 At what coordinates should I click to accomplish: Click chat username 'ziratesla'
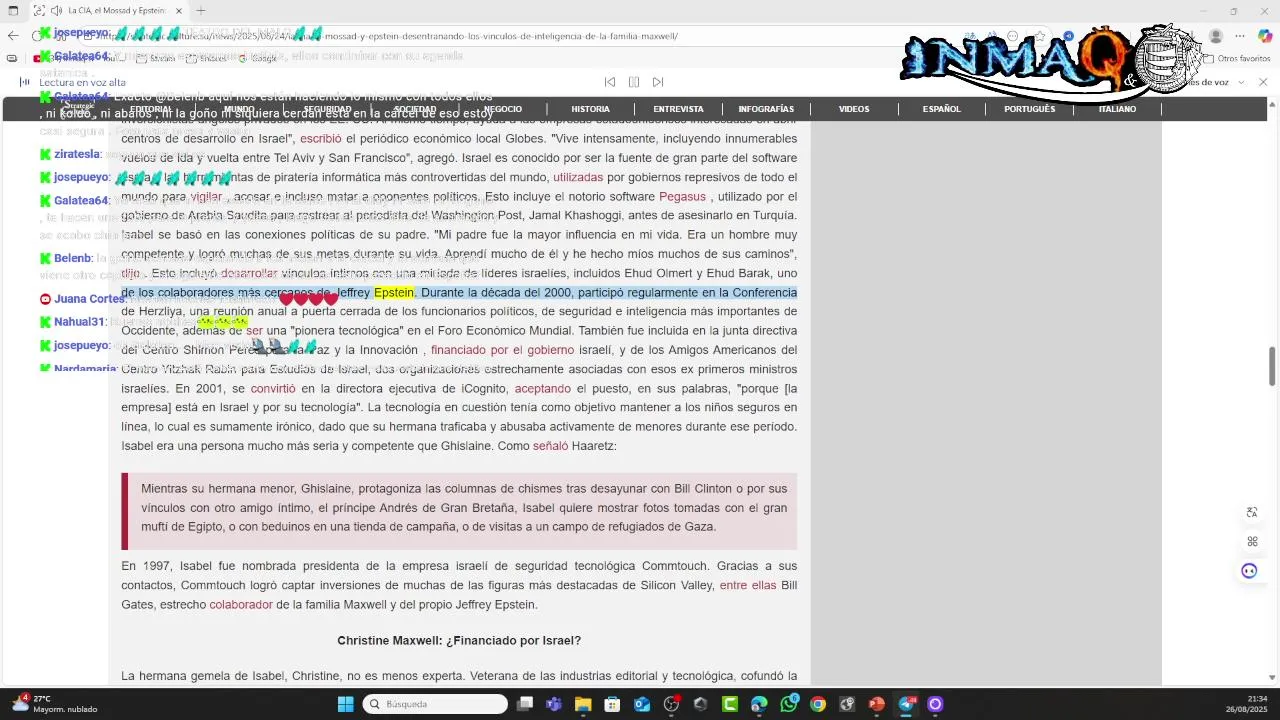(77, 154)
